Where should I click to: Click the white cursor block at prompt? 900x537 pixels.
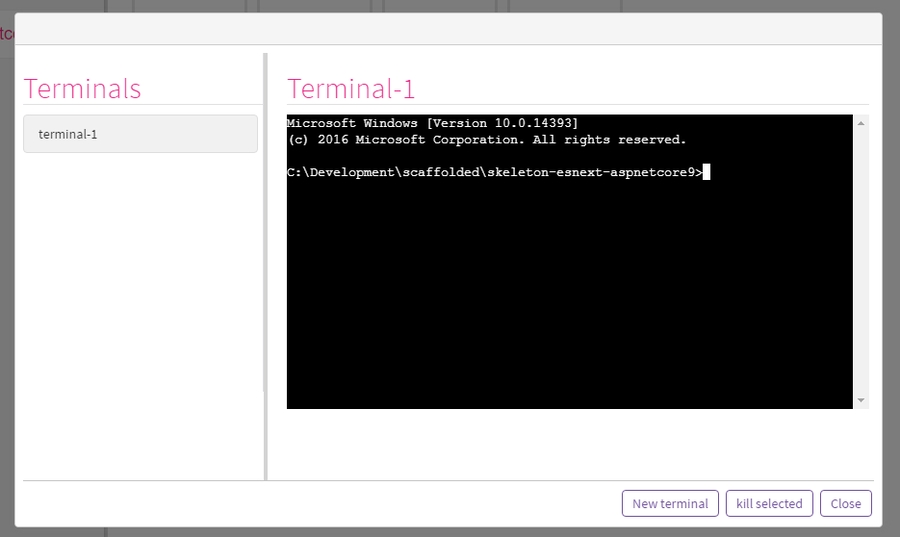click(706, 172)
